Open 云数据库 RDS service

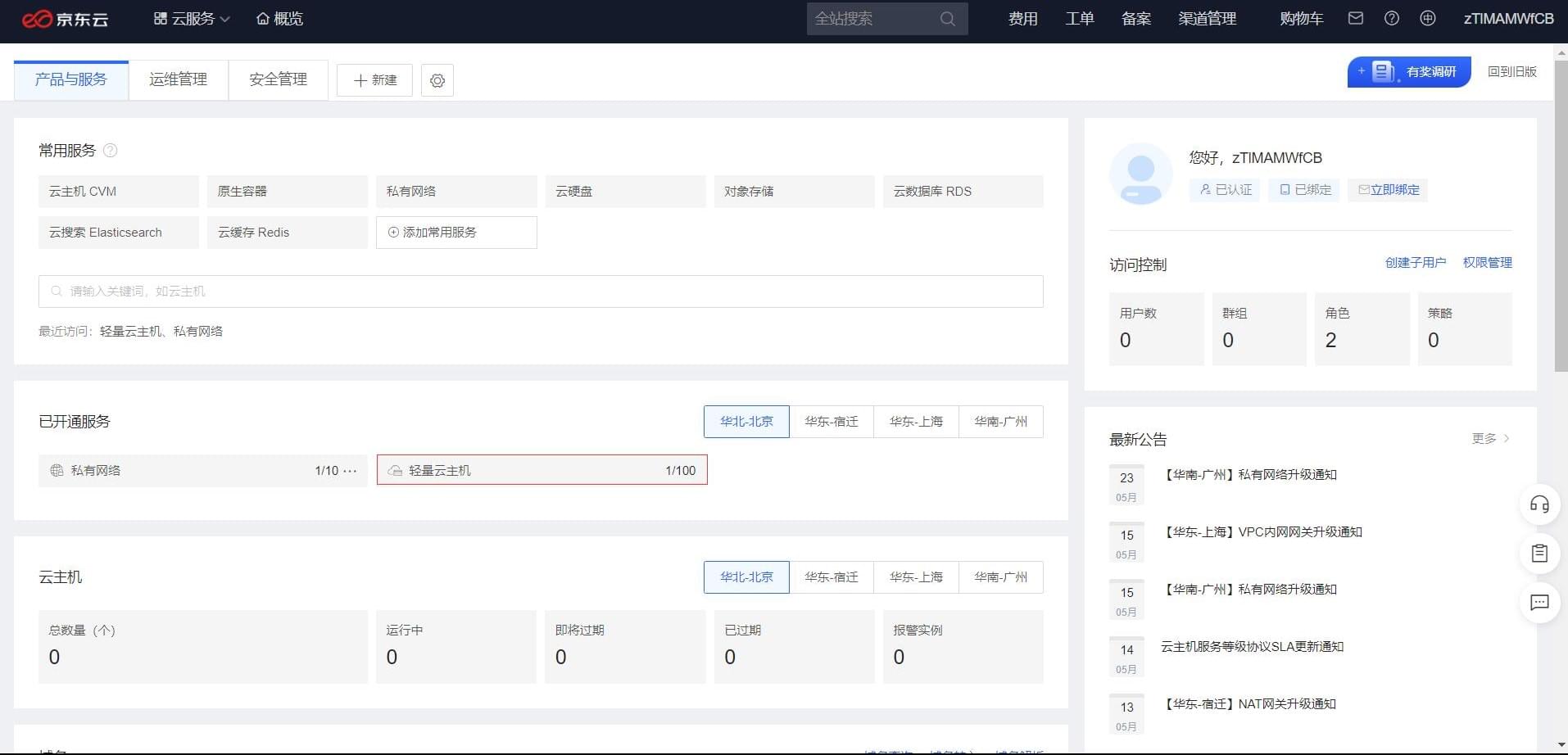click(963, 191)
